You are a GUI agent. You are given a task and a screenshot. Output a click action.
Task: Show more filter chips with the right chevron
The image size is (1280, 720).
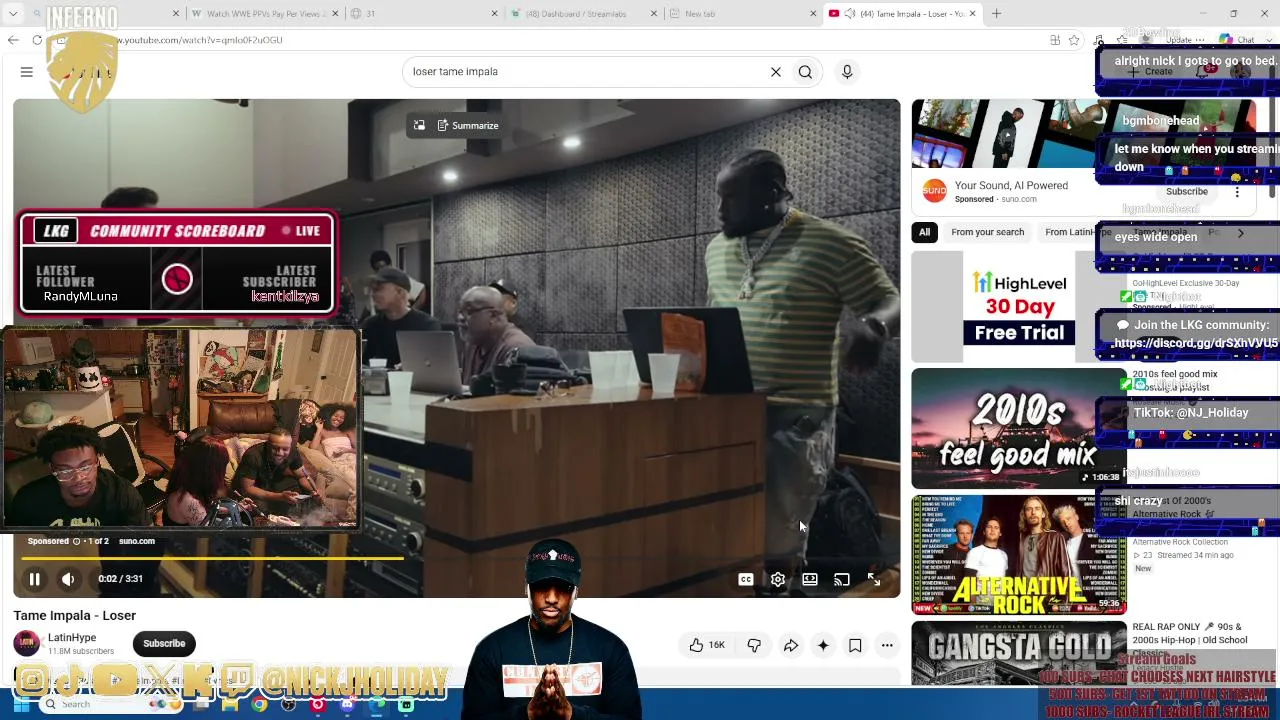pos(1240,233)
